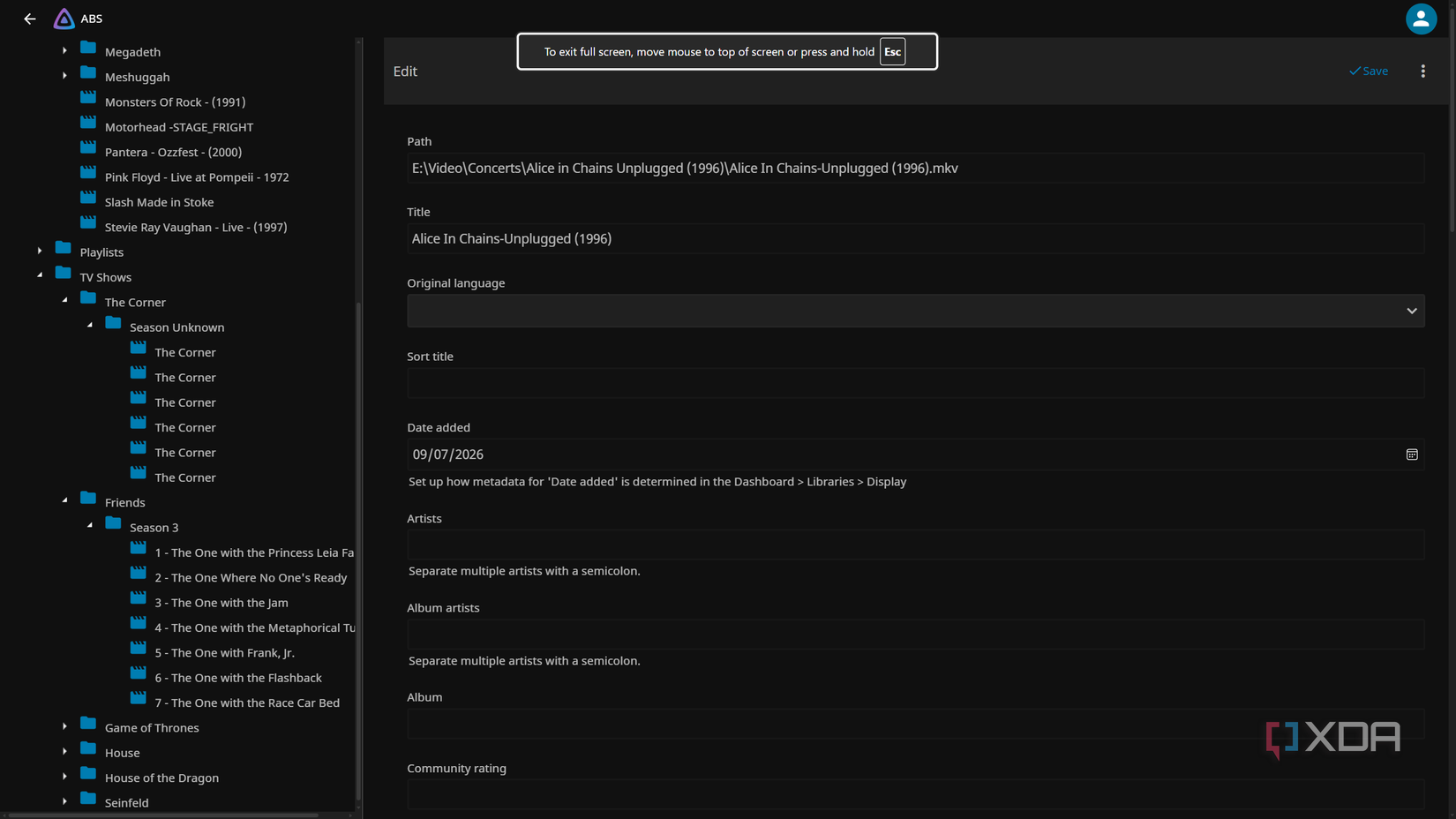Click the Community rating field
This screenshot has width=1456, height=819.
coord(915,794)
